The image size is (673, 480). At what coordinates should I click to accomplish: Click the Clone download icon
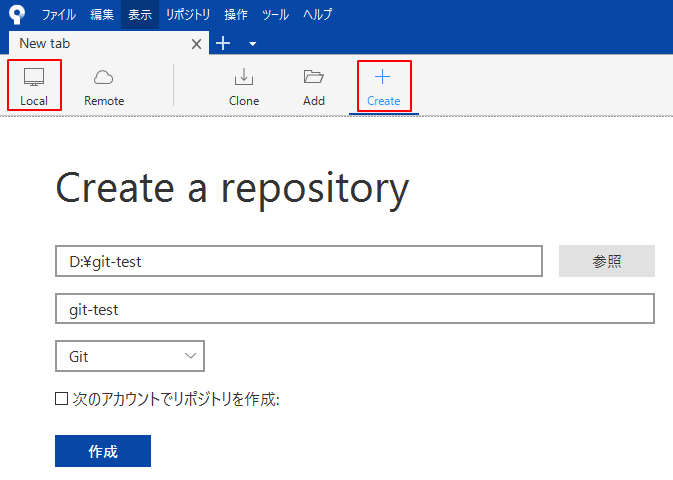coord(243,78)
